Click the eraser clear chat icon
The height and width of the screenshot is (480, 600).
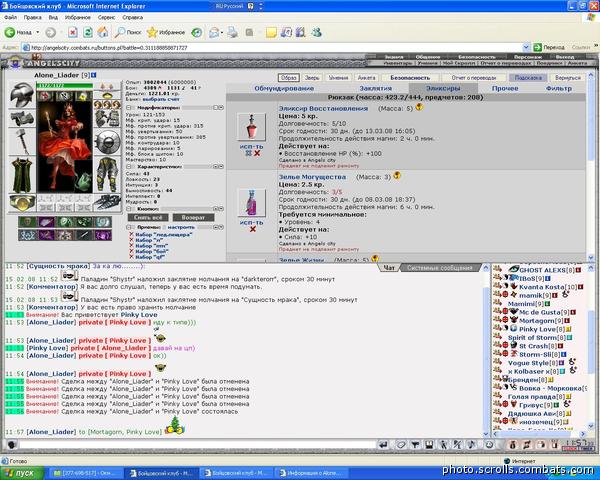click(x=401, y=445)
